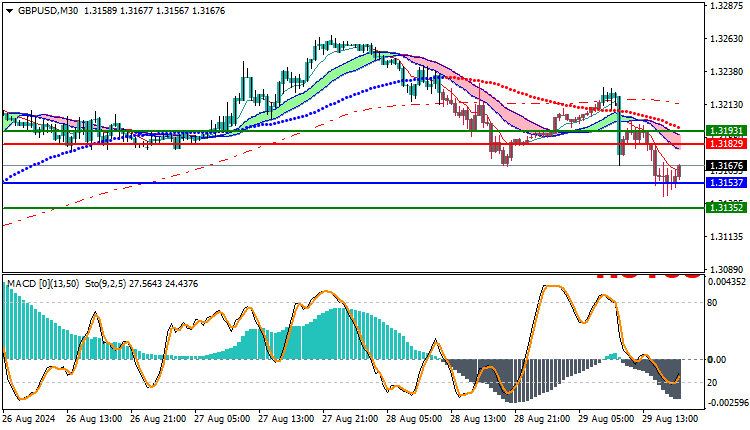The height and width of the screenshot is (430, 750).
Task: Click the 1.32630 price scale value
Action: point(727,39)
